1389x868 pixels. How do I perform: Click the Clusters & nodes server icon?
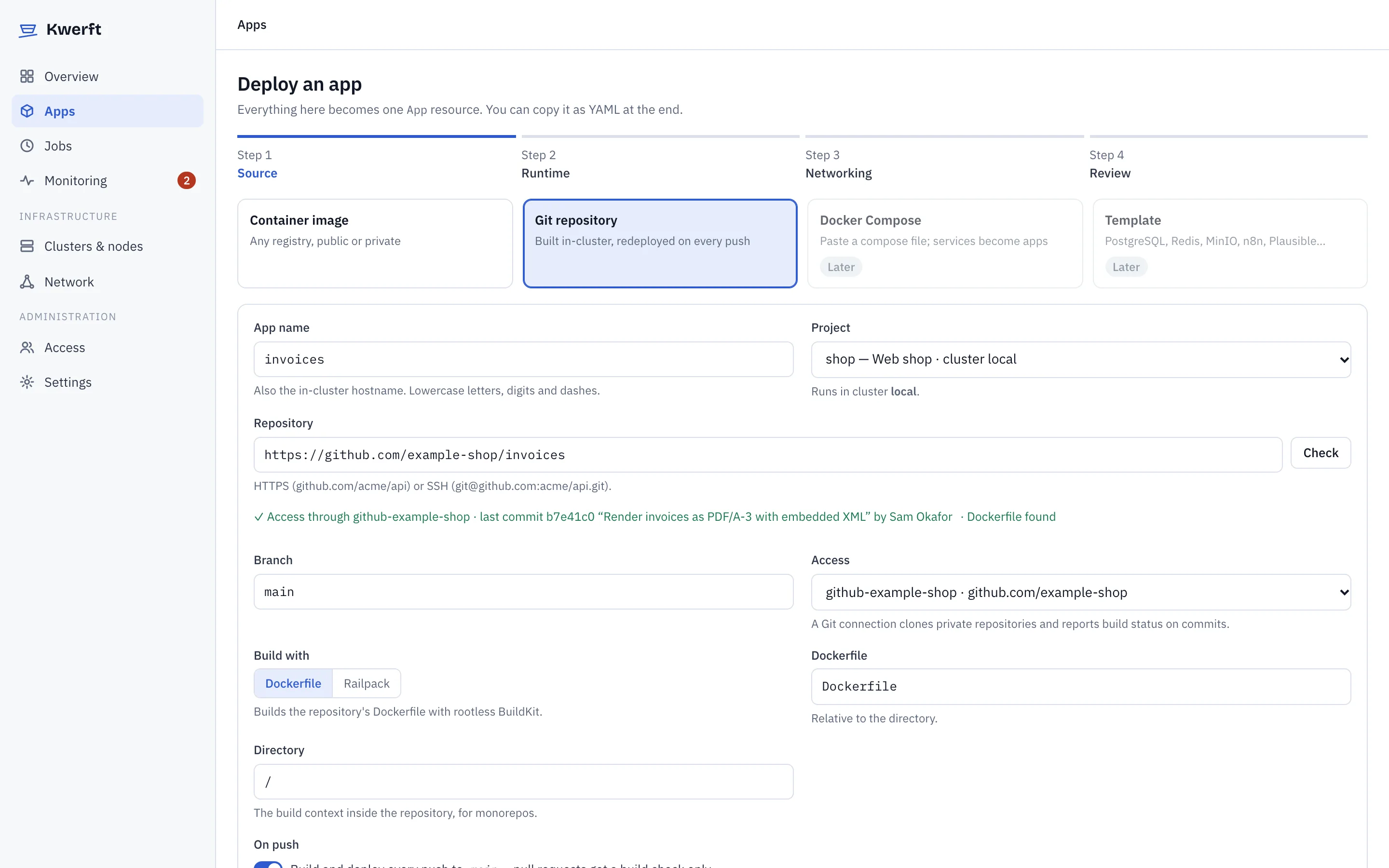click(27, 246)
